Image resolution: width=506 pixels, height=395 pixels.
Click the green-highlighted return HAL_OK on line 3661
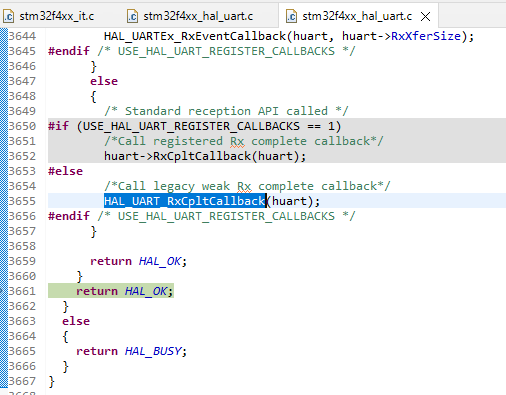pyautogui.click(x=125, y=291)
